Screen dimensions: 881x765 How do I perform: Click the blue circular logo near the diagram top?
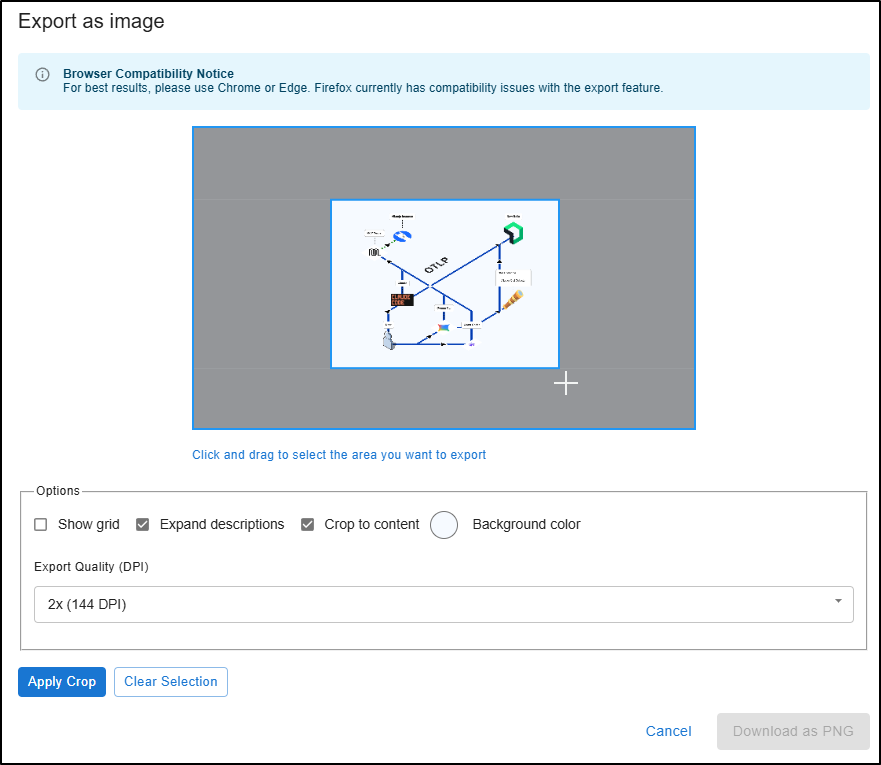(x=402, y=236)
